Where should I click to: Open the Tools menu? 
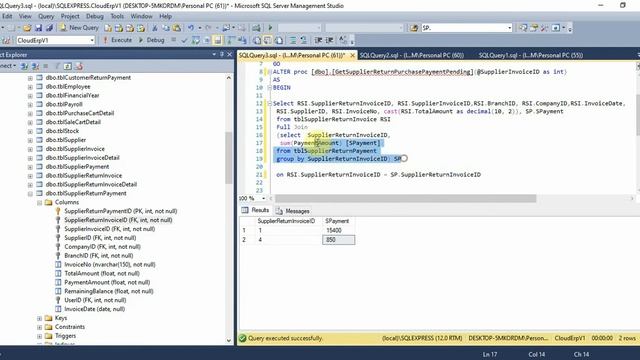(117, 16)
